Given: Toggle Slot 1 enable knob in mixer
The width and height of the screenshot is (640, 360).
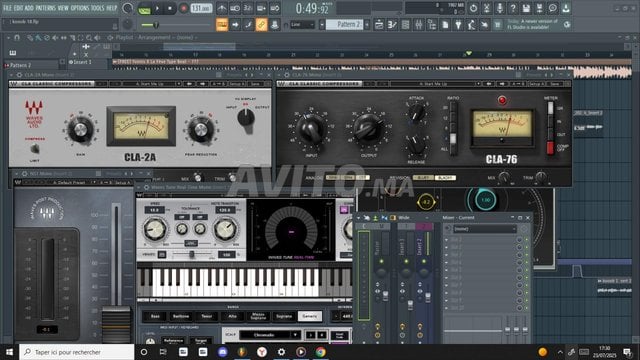Looking at the screenshot, I should click(519, 240).
